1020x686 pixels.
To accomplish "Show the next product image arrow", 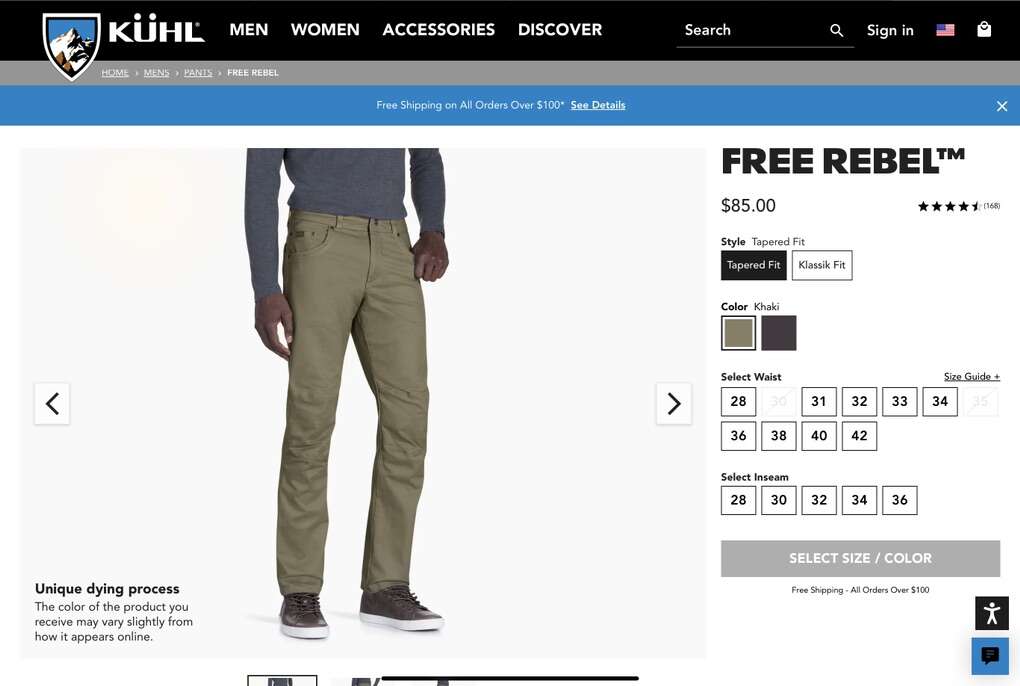I will [x=674, y=404].
